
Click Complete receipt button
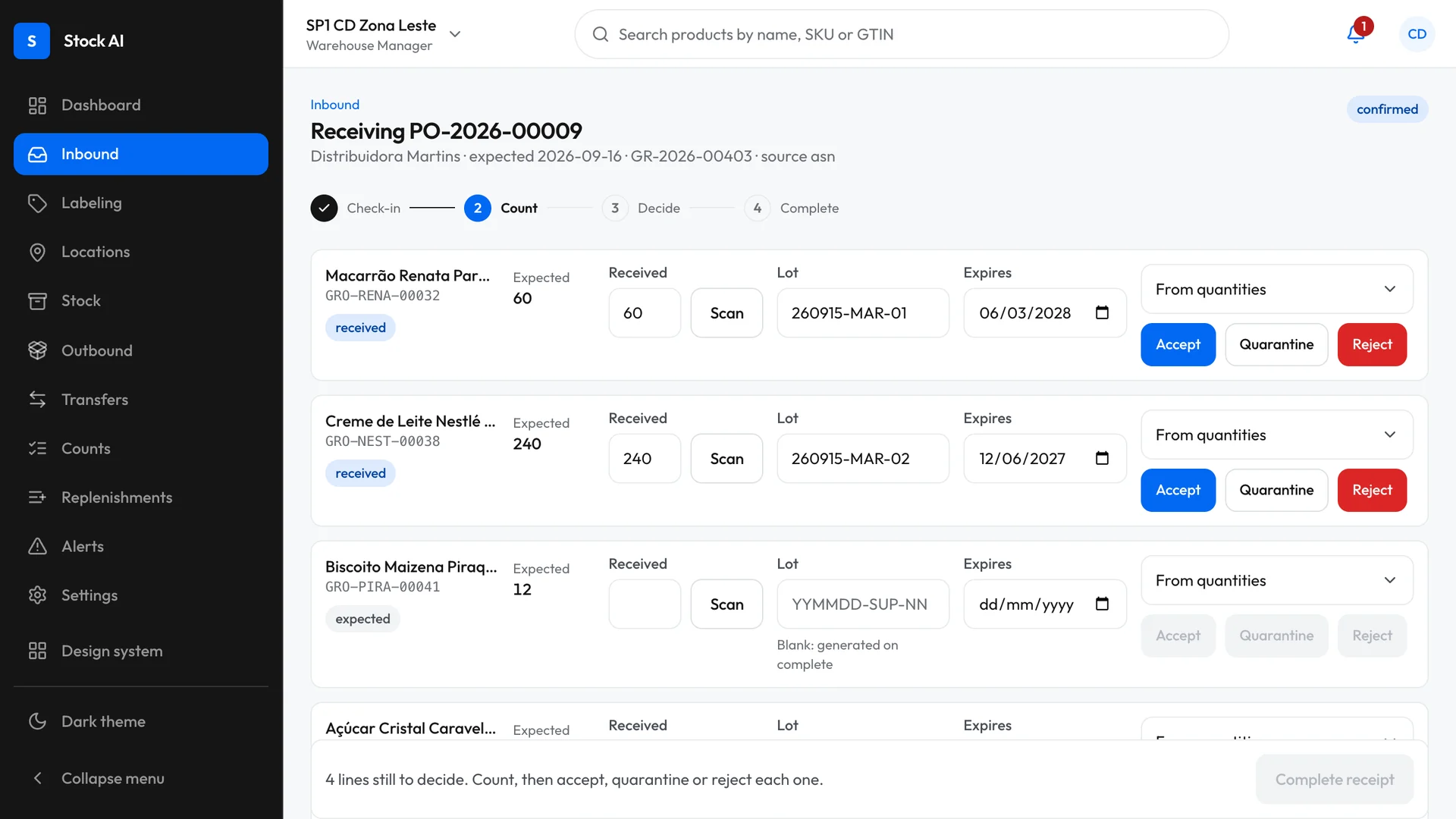pos(1335,780)
